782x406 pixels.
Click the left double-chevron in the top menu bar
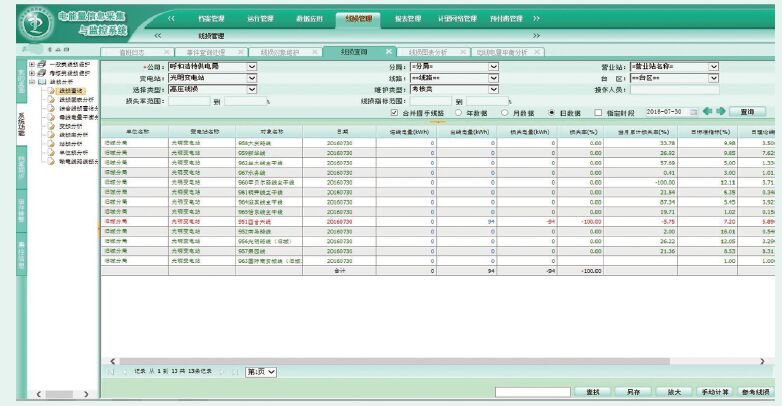[x=171, y=18]
